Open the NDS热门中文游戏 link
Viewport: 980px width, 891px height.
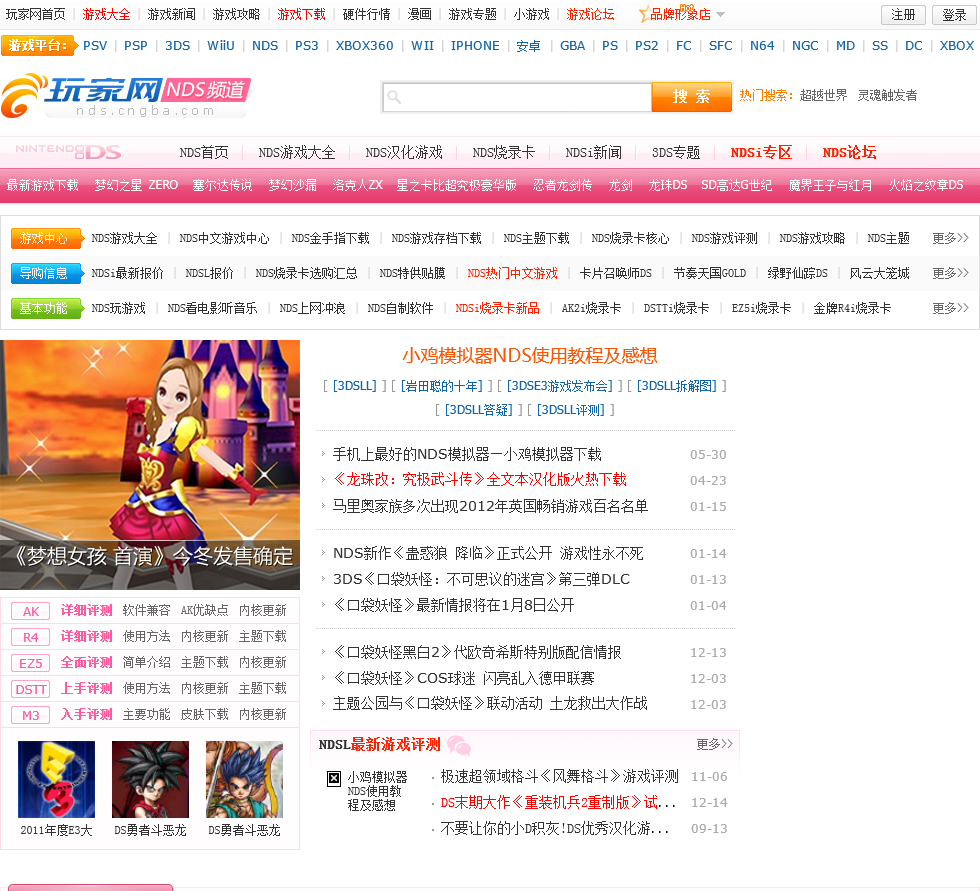coord(512,273)
